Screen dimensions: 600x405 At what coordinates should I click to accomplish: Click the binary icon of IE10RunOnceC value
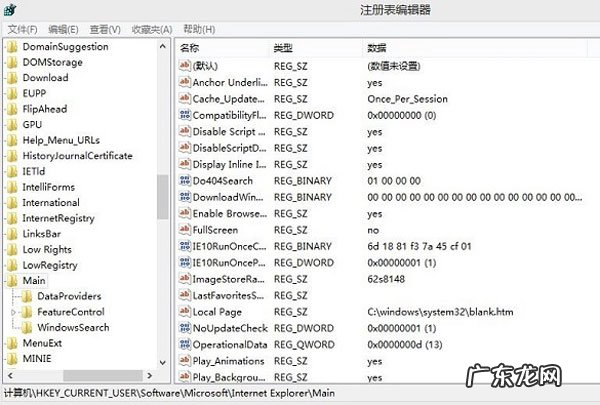(185, 246)
